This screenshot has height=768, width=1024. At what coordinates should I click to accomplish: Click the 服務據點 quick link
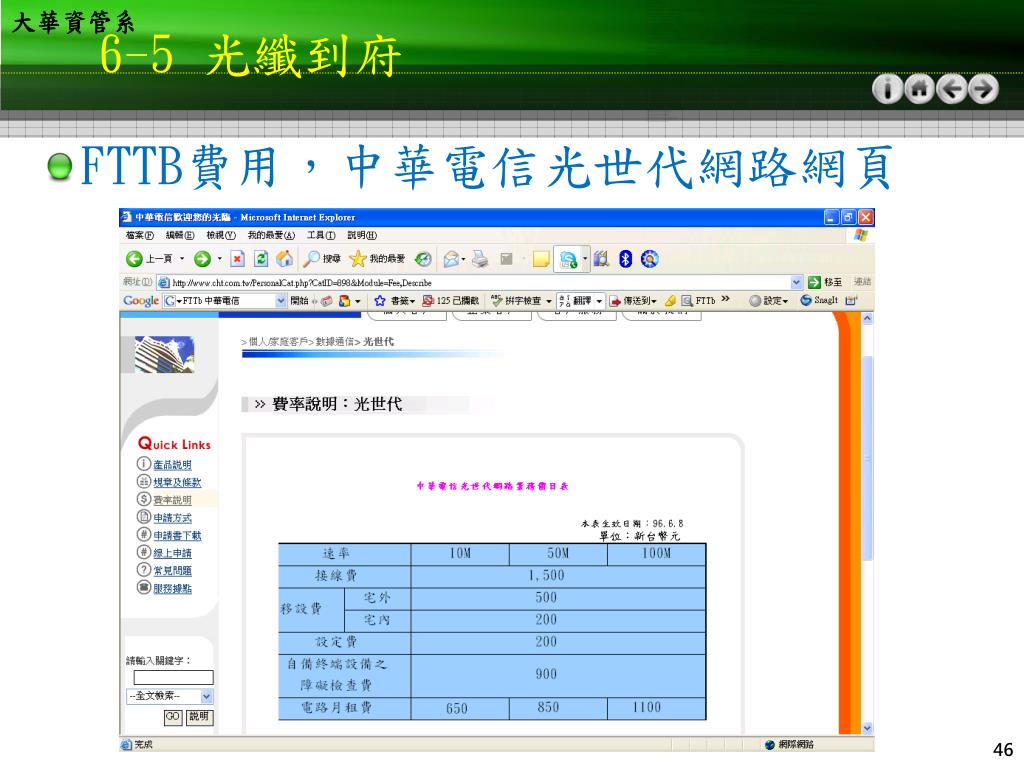tap(172, 588)
